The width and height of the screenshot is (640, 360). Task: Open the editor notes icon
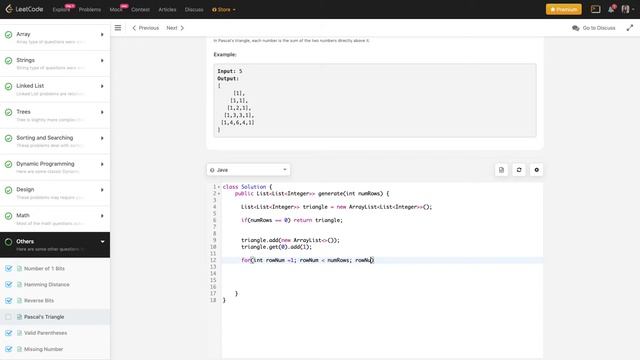(x=501, y=170)
